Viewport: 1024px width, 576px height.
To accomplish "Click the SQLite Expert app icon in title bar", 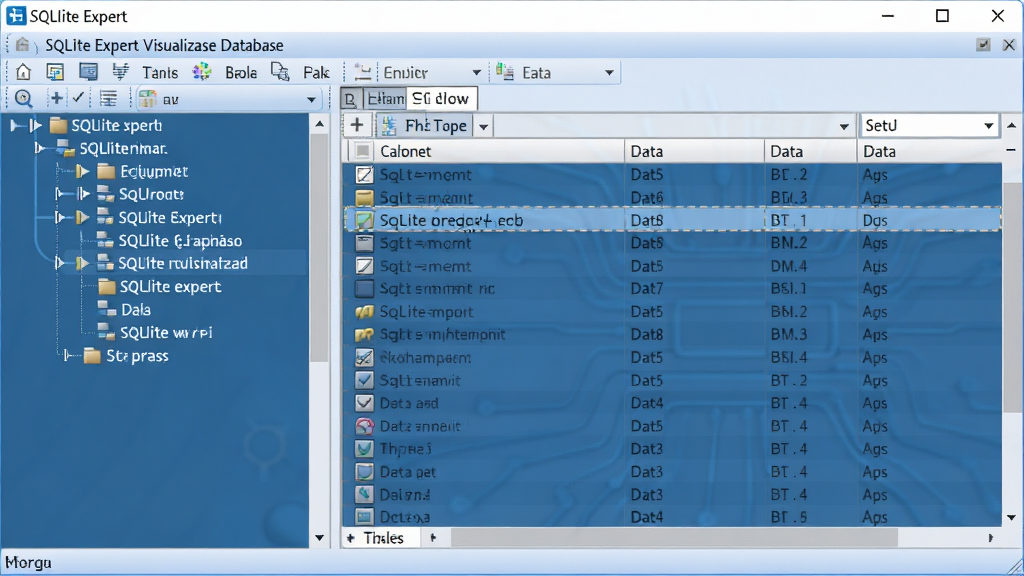I will (16, 16).
